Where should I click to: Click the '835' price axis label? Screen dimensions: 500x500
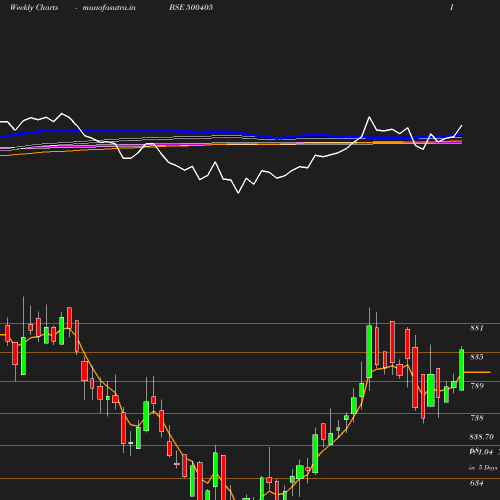pyautogui.click(x=477, y=357)
